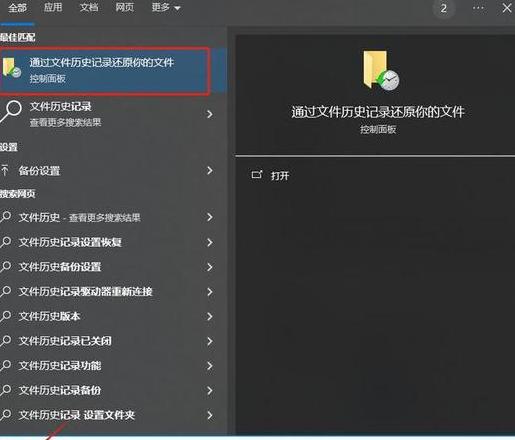Select the 网页 tab
Image resolution: width=515 pixels, height=440 pixels.
(x=125, y=7)
